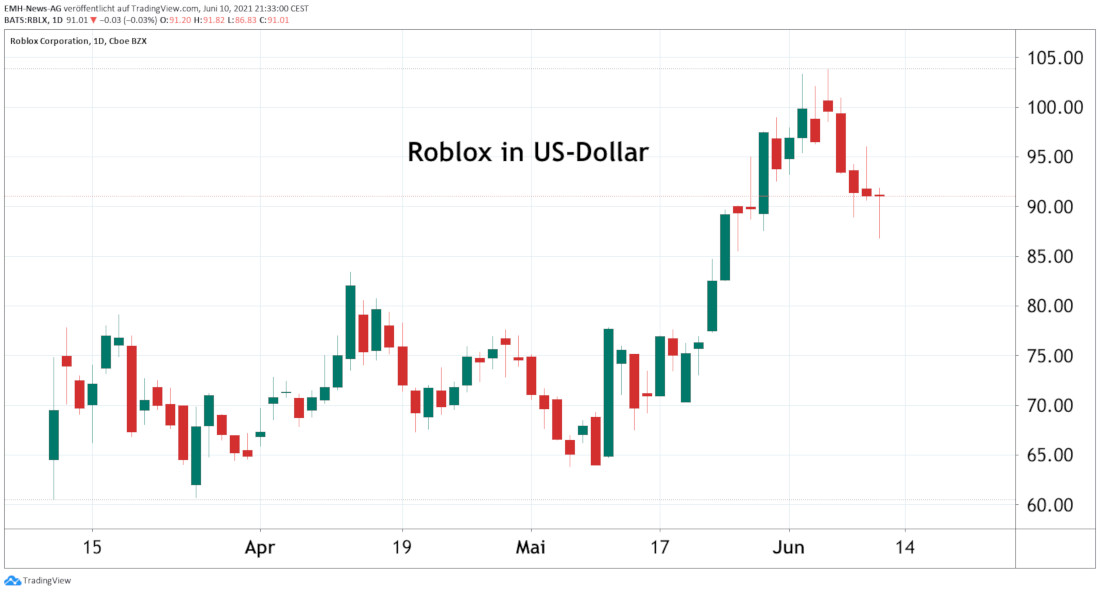
Task: Click the "19" date axis label
Action: [402, 548]
